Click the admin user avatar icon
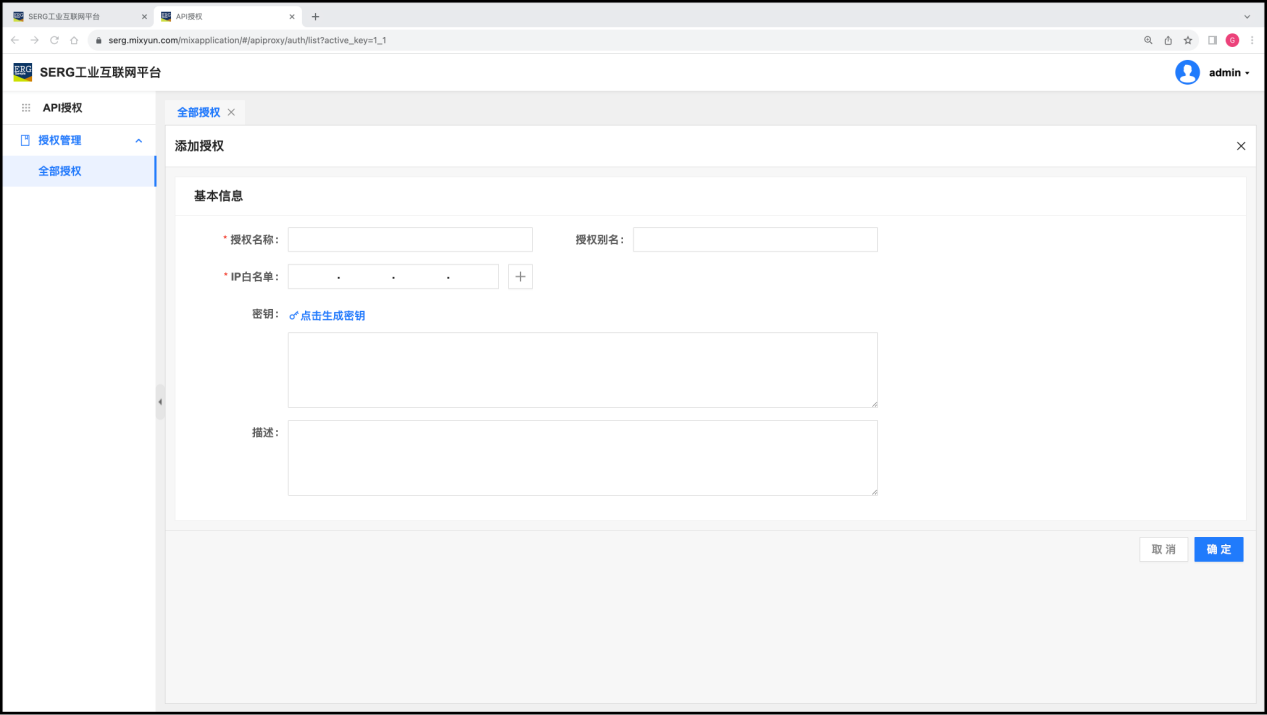The width and height of the screenshot is (1267, 715). pyautogui.click(x=1187, y=72)
